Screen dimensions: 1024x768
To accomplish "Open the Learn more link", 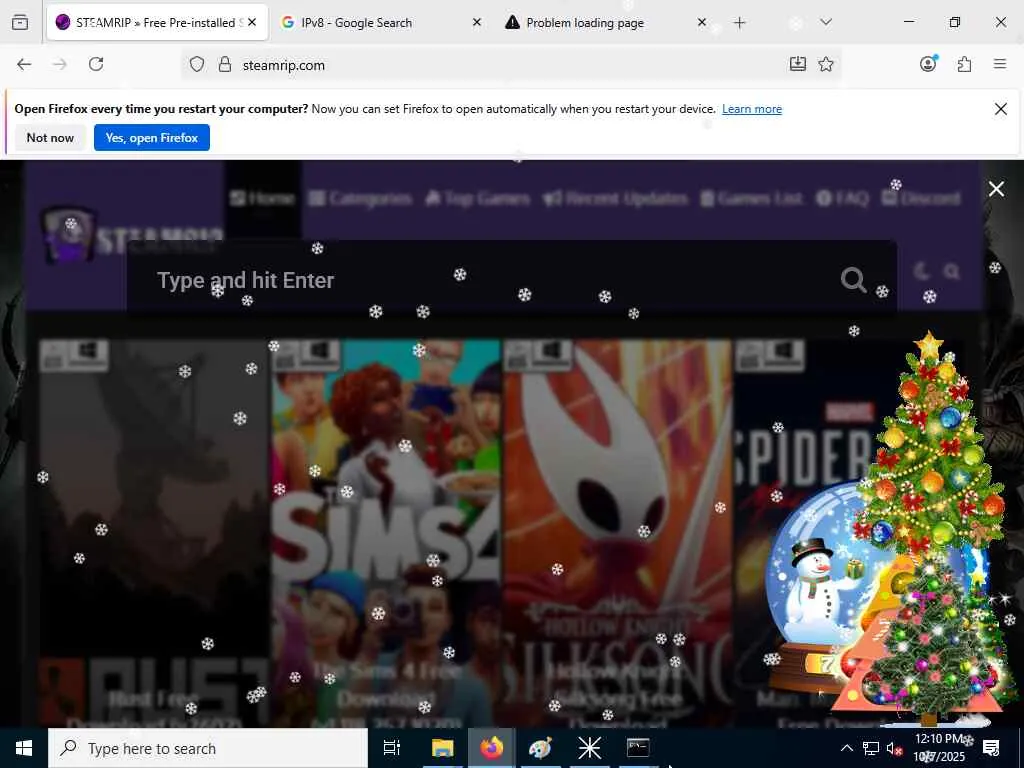I will pyautogui.click(x=752, y=109).
